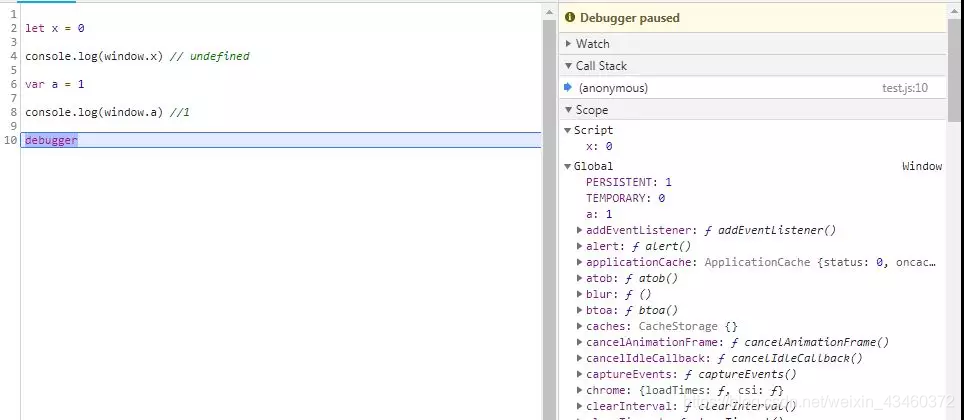The height and width of the screenshot is (420, 964).
Task: Open the test.js:10 source link
Action: (904, 88)
